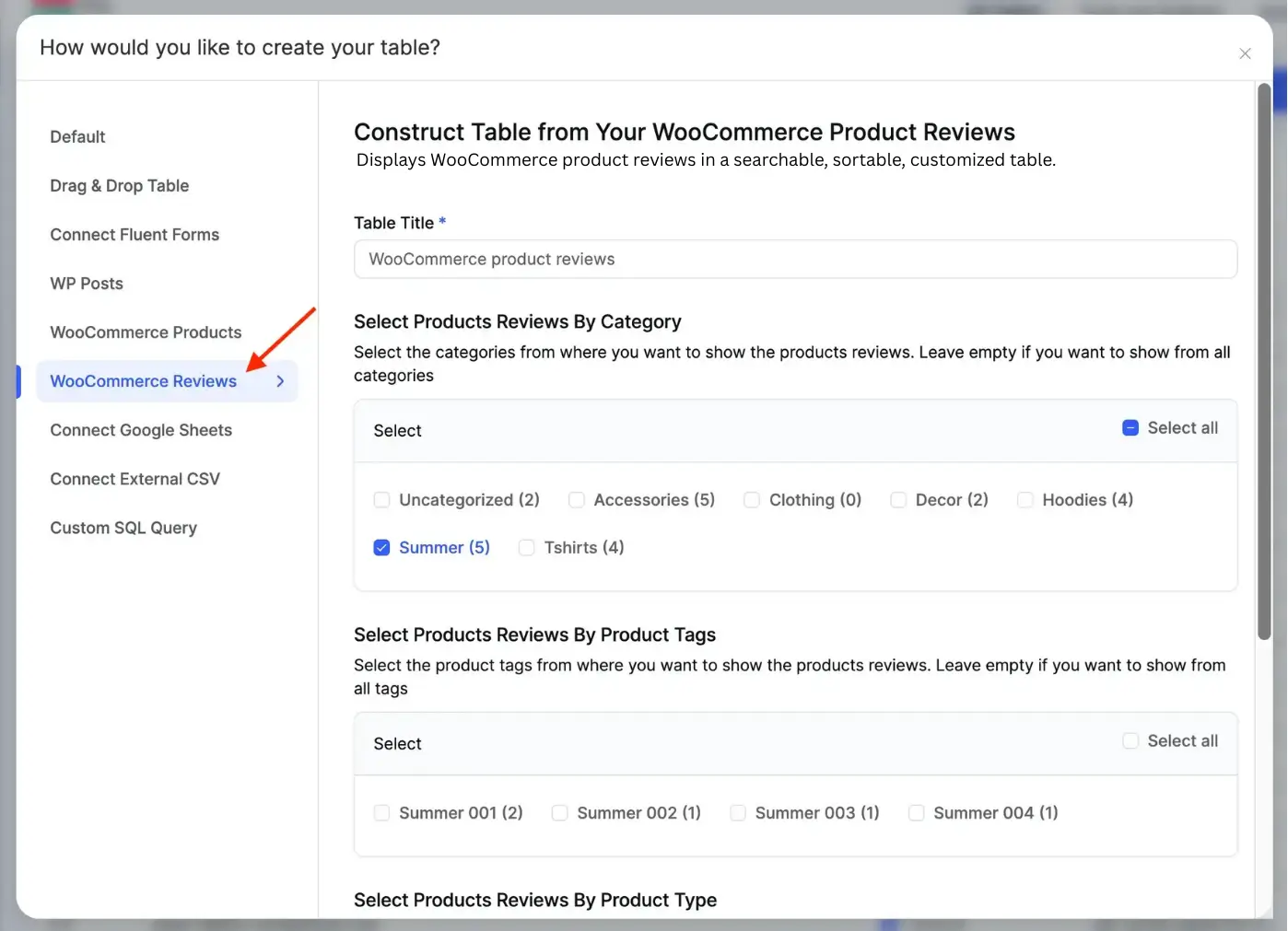Switch to WP Posts source
This screenshot has height=931, width=1288.
(x=87, y=283)
